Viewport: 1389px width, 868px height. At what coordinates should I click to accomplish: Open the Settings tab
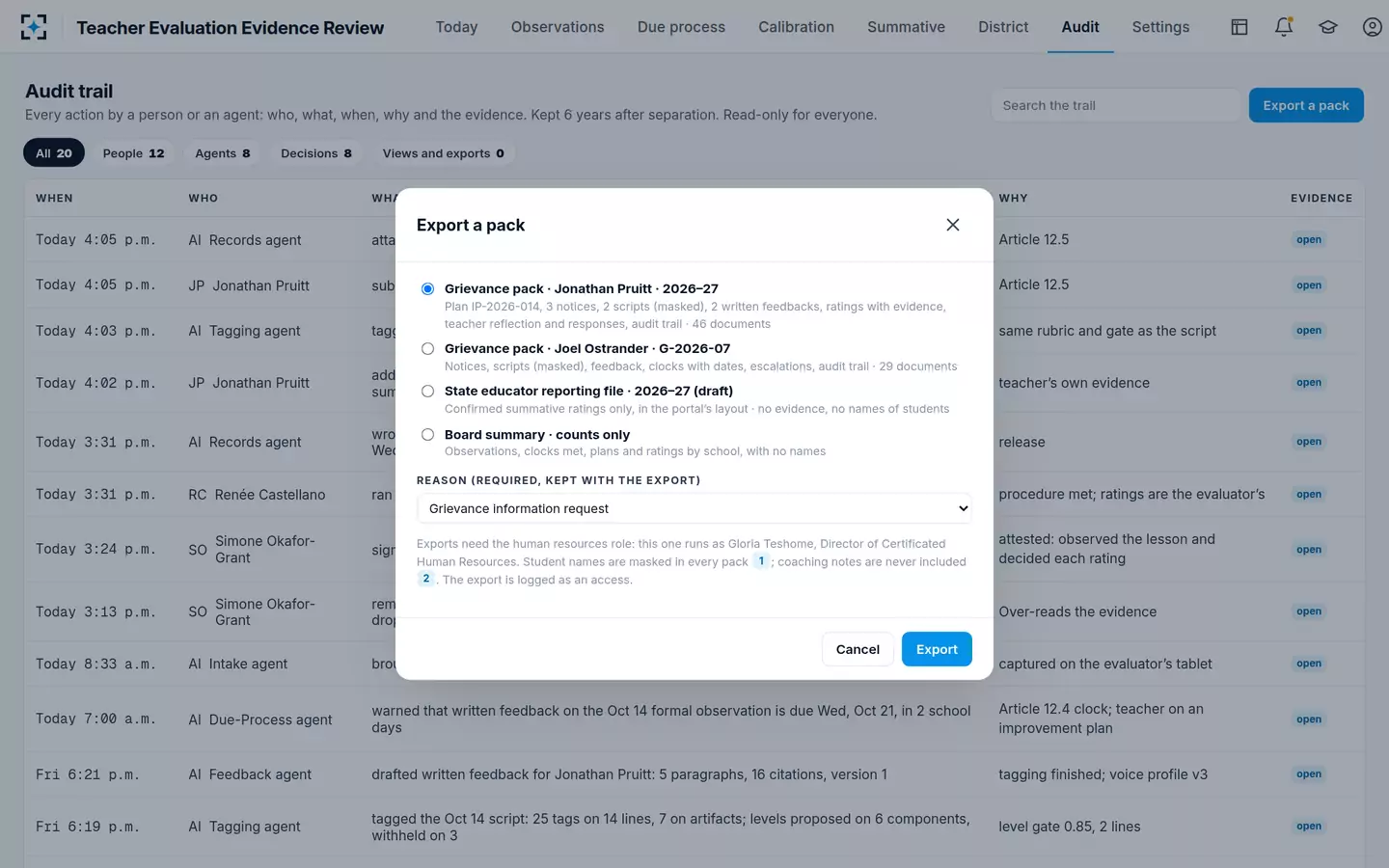point(1160,27)
